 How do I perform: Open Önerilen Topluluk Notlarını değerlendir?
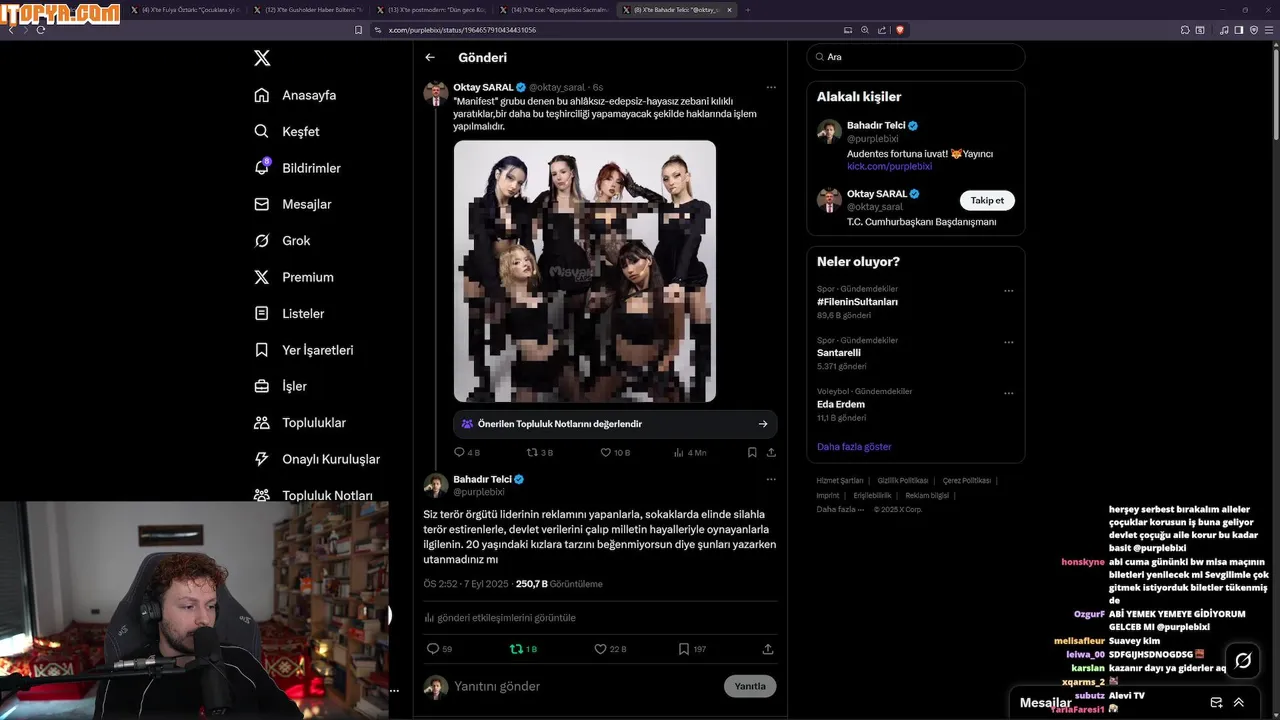(x=615, y=424)
